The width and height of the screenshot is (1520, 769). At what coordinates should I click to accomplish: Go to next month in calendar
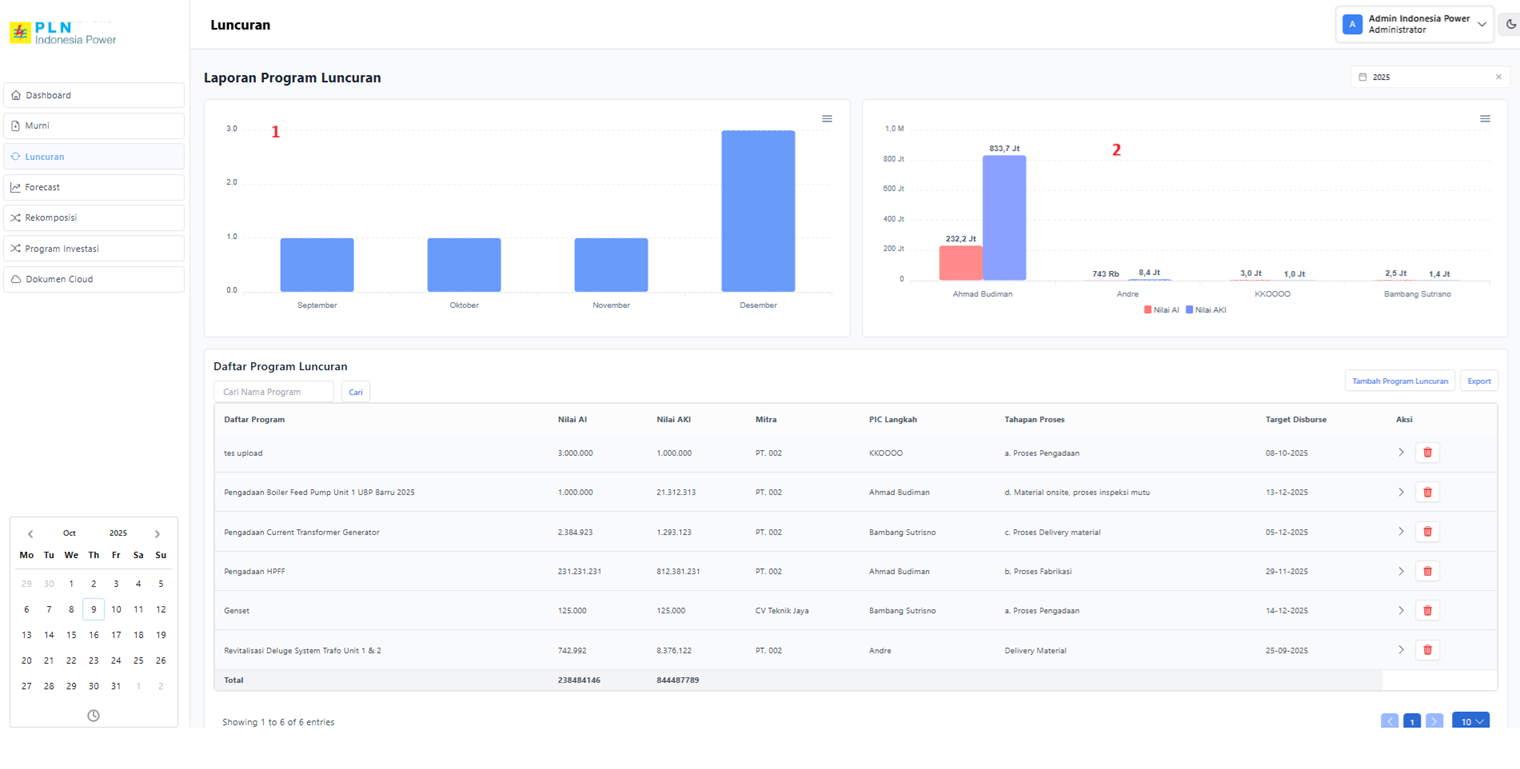coord(157,534)
